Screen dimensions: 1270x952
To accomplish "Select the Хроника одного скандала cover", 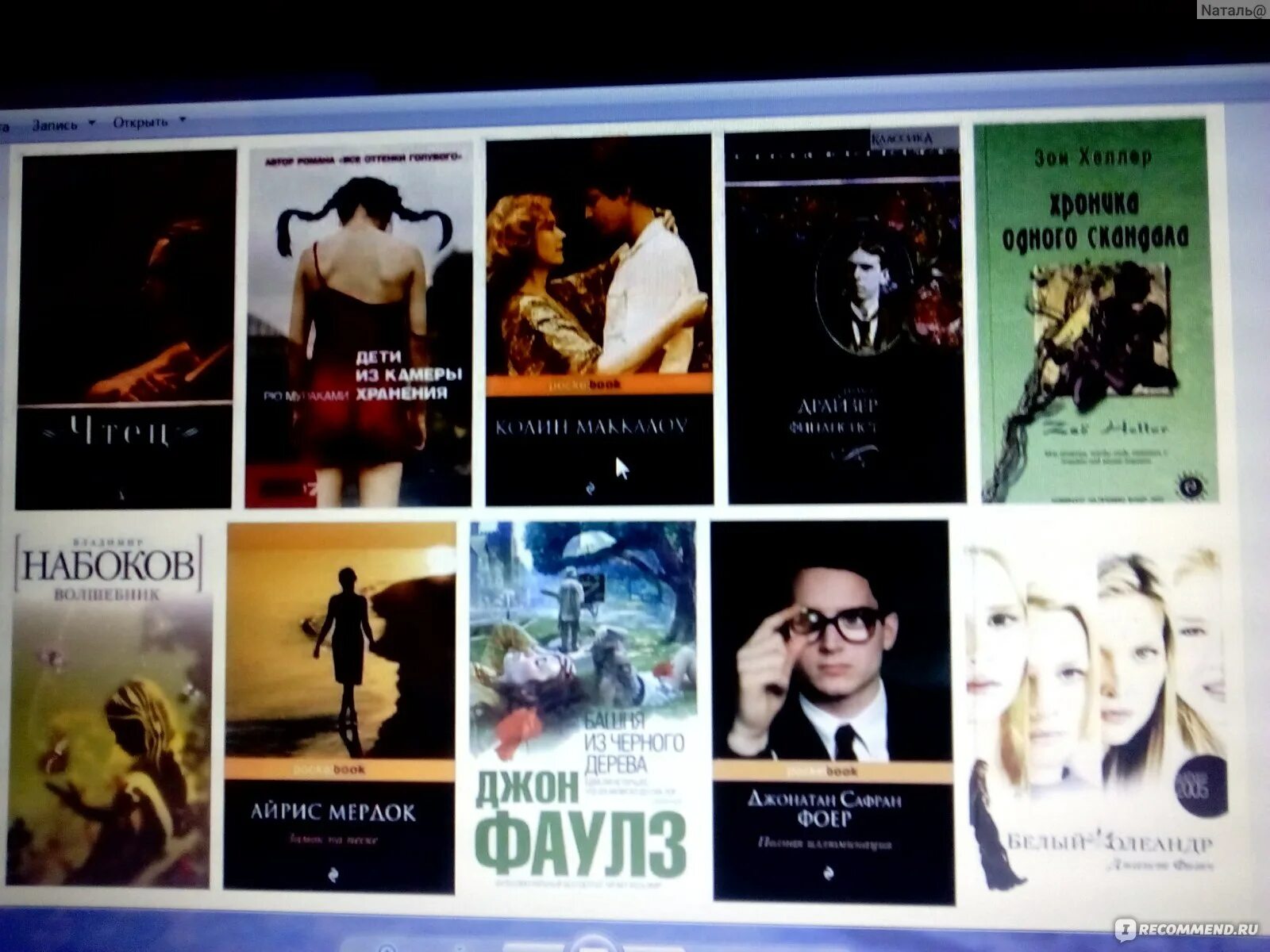I will [1096, 311].
